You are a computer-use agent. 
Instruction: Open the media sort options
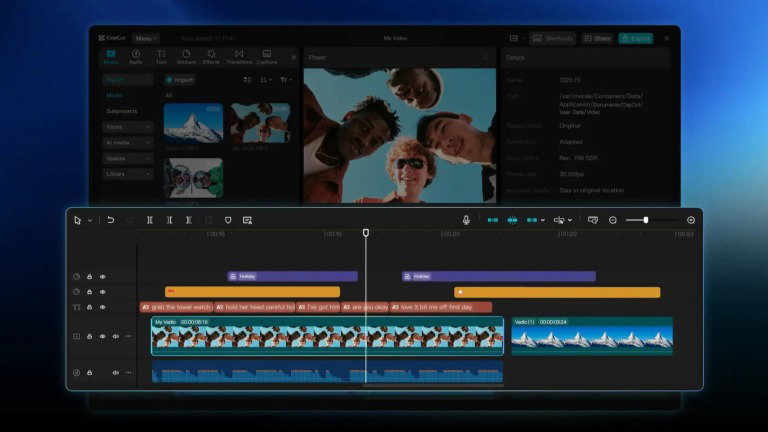[x=266, y=80]
